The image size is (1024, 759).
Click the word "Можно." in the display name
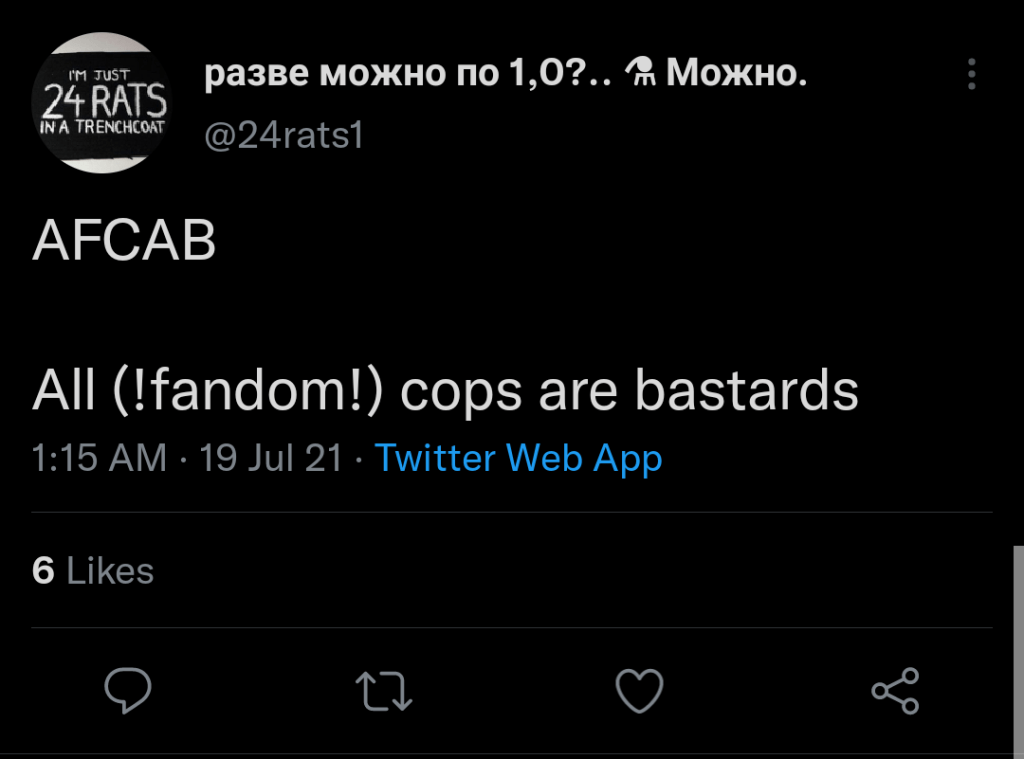point(736,73)
